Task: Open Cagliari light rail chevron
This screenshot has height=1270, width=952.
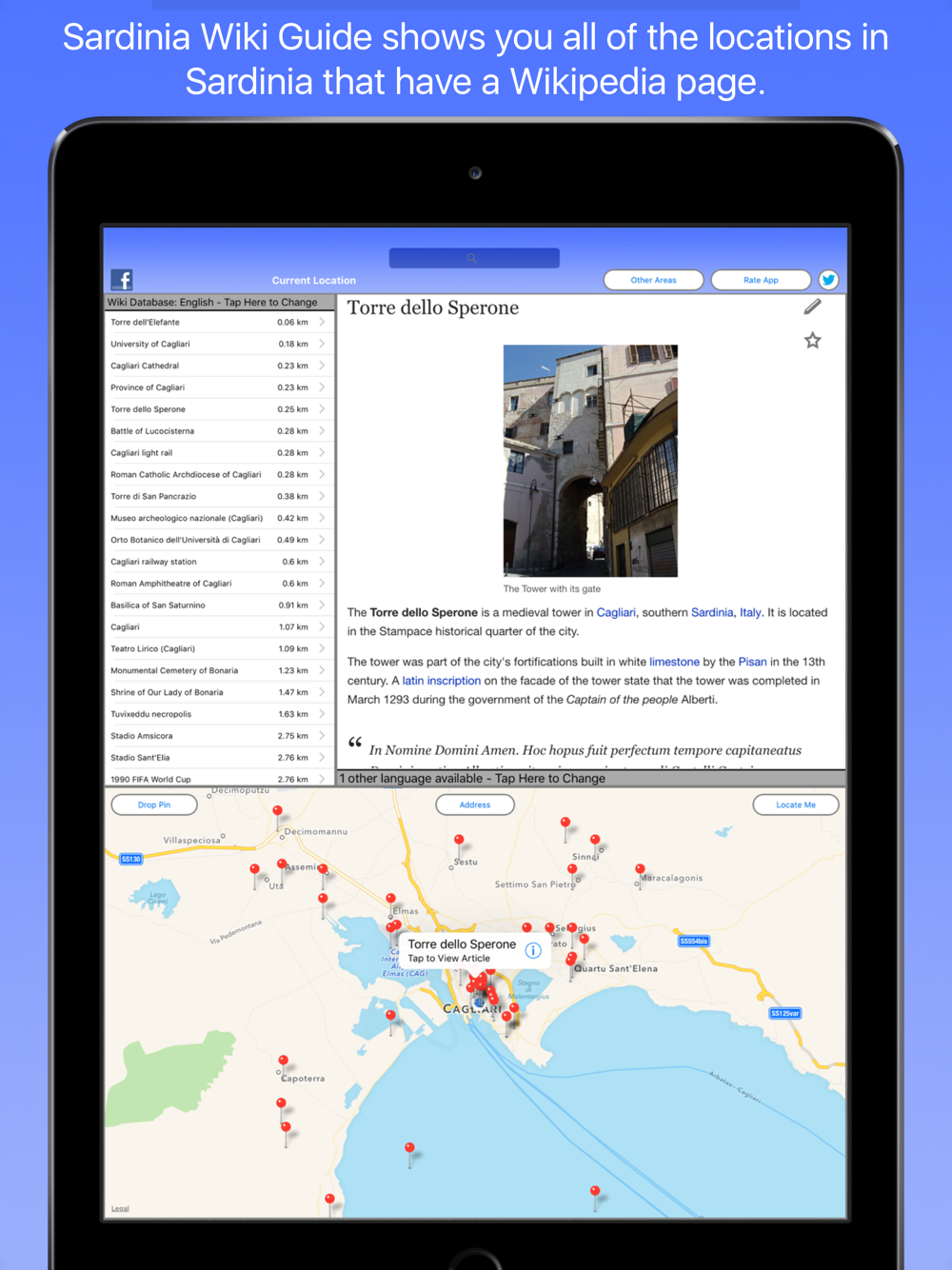Action: pyautogui.click(x=322, y=453)
